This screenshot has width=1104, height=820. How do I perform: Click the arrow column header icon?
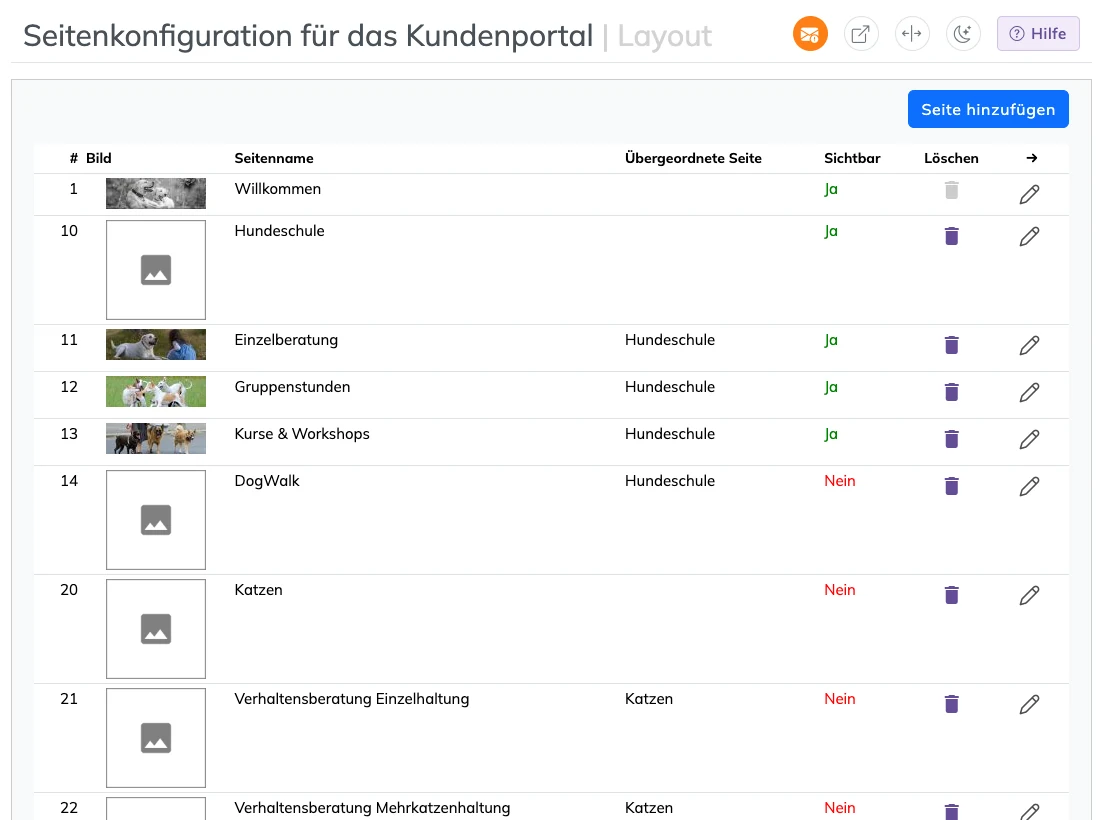pyautogui.click(x=1031, y=158)
